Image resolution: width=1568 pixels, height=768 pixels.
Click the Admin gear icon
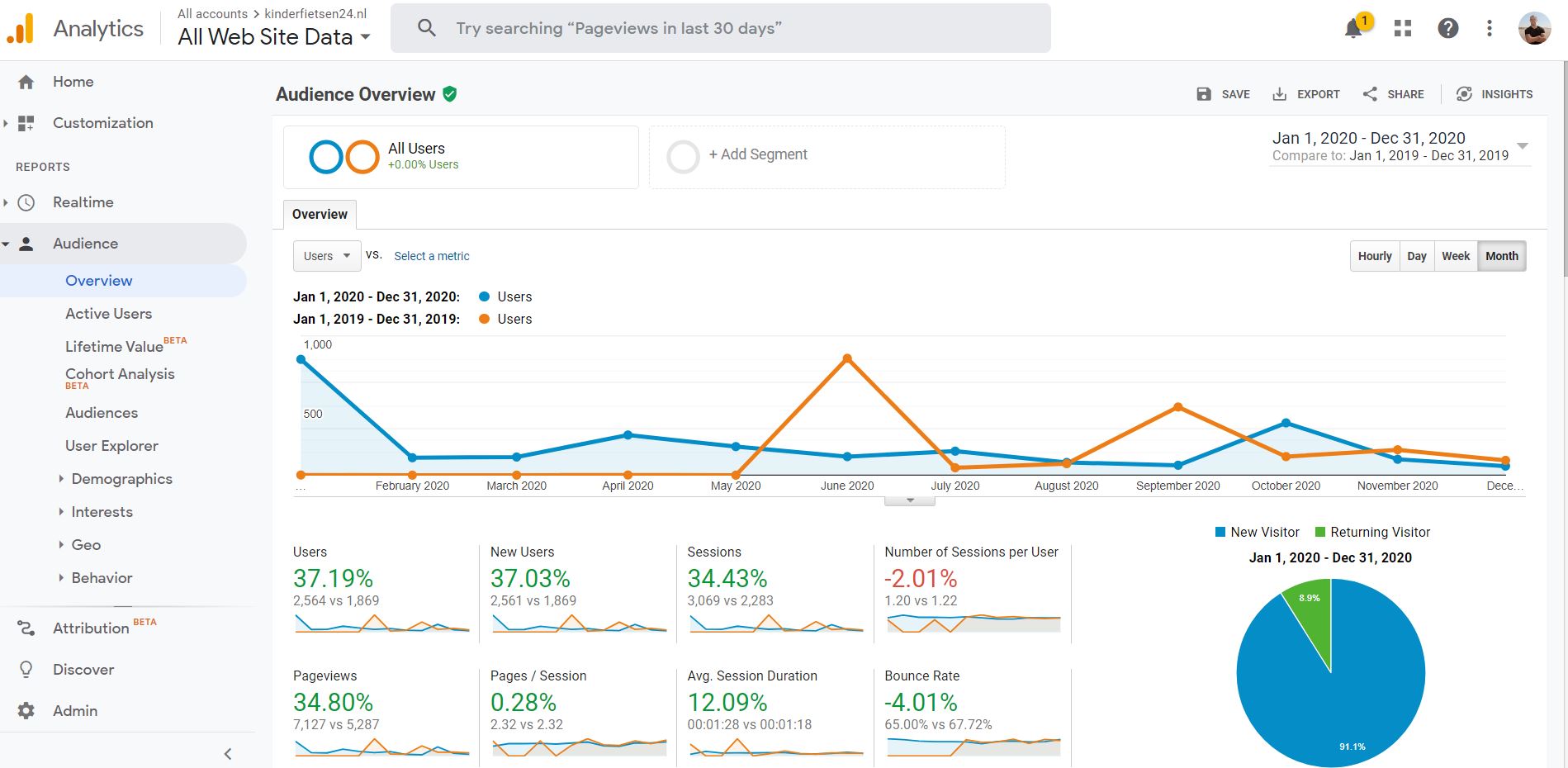tap(26, 711)
